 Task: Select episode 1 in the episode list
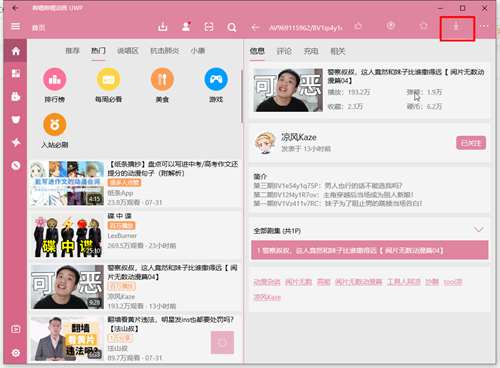point(370,250)
